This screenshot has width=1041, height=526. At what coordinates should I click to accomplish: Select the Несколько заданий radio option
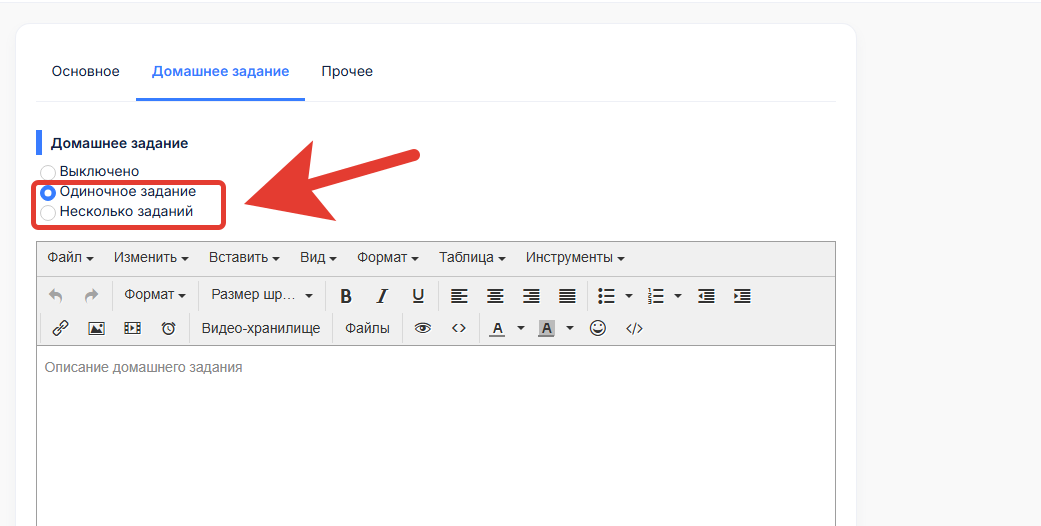(x=48, y=213)
